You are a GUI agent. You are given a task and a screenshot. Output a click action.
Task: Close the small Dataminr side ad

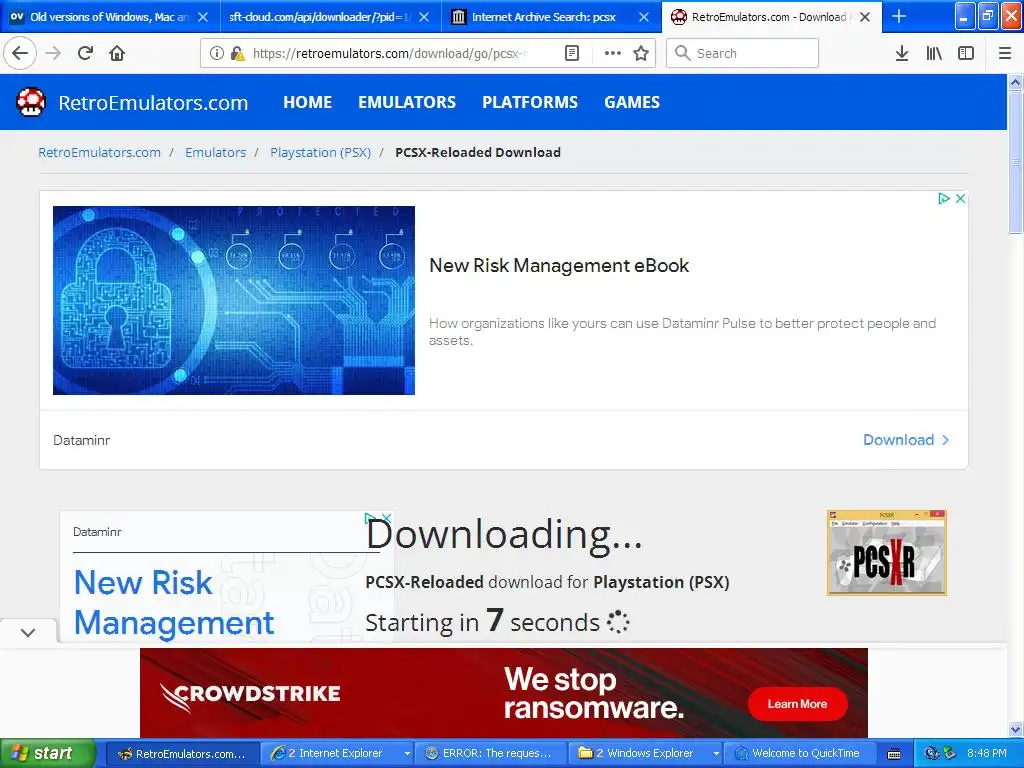click(386, 518)
